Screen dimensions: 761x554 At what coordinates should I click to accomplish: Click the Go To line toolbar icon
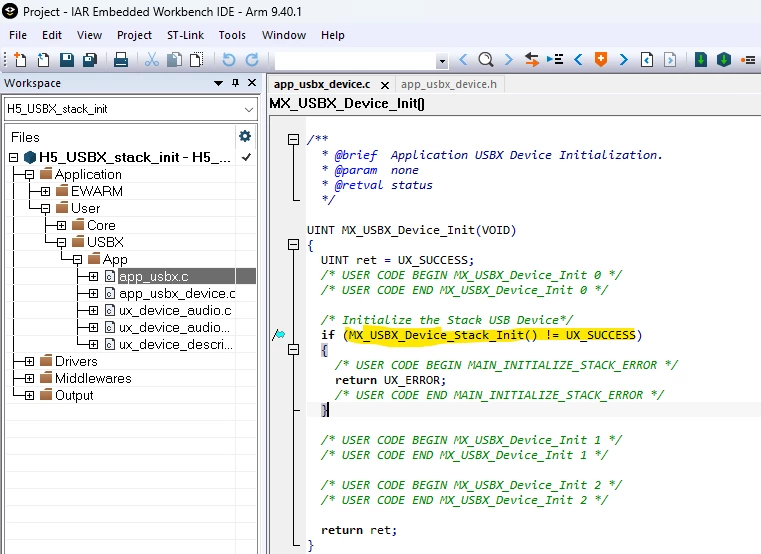pos(555,59)
